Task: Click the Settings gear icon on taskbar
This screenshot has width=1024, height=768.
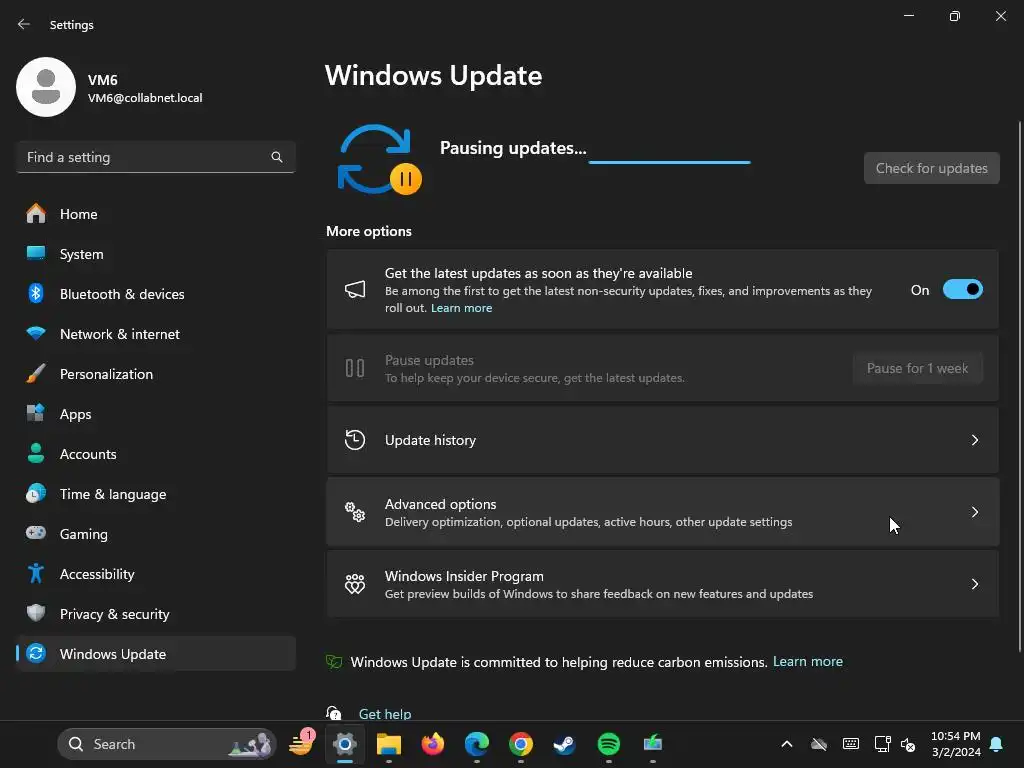Action: coord(345,744)
